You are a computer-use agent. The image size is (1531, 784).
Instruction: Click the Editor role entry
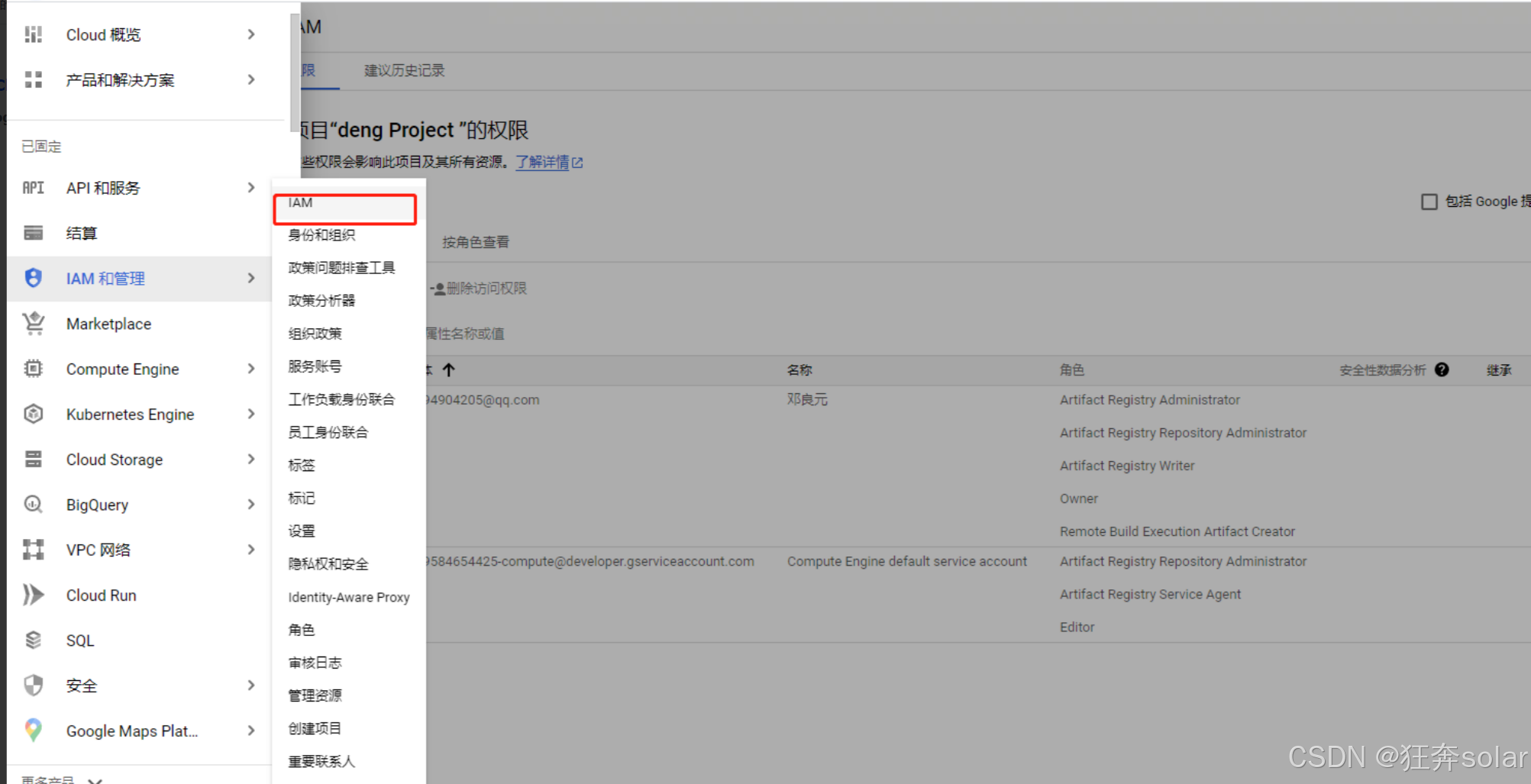point(1077,627)
